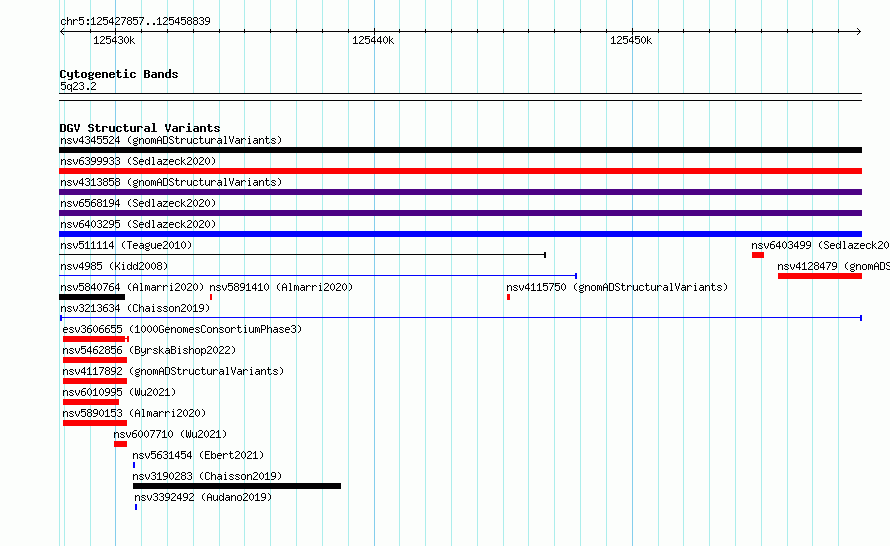
Task: Click the Cytogenetic Bands track title
Action: tap(119, 74)
